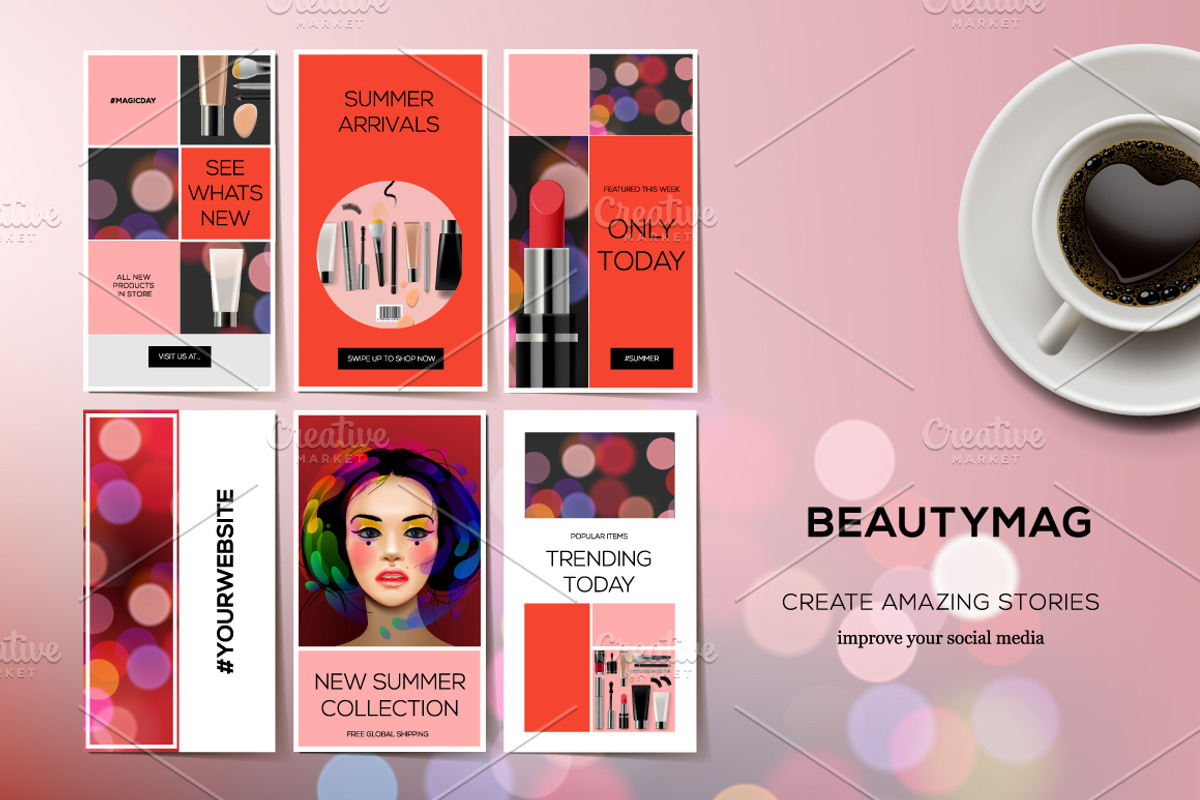This screenshot has height=800, width=1200.
Task: Click the white cream tube image
Action: 226,287
